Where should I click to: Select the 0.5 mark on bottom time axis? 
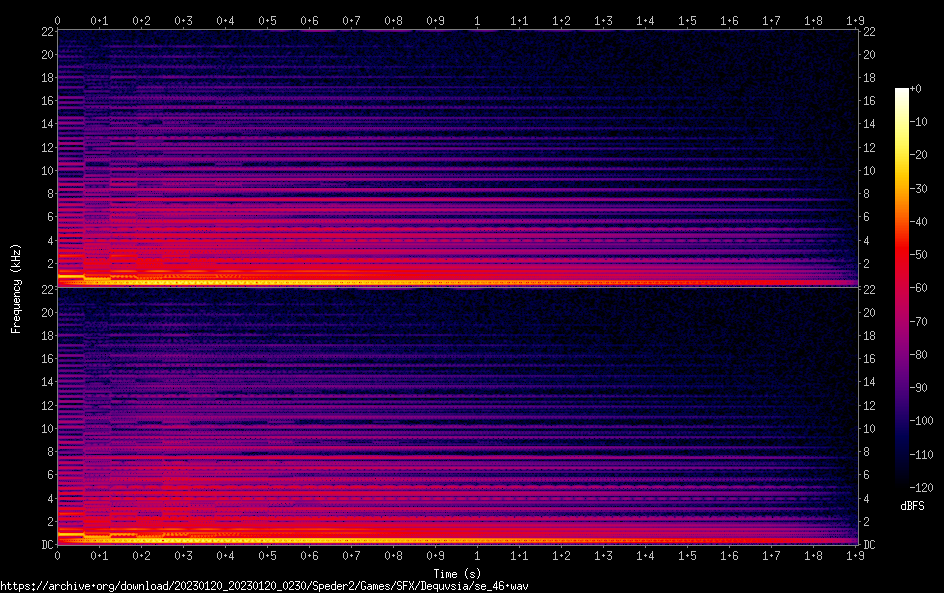267,556
